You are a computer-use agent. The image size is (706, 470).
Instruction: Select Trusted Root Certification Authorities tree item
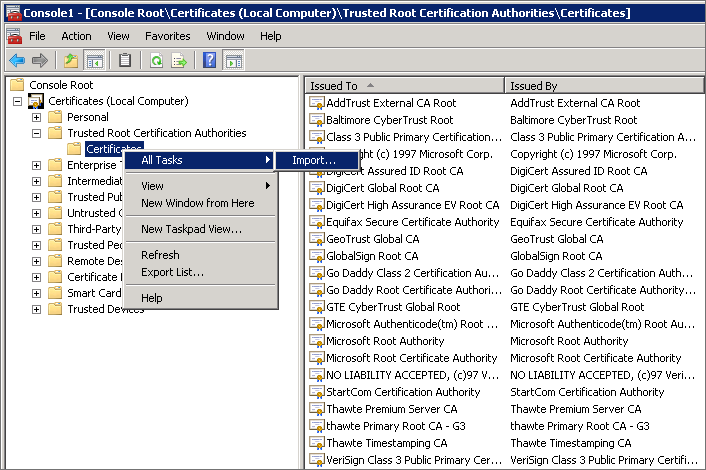(157, 133)
